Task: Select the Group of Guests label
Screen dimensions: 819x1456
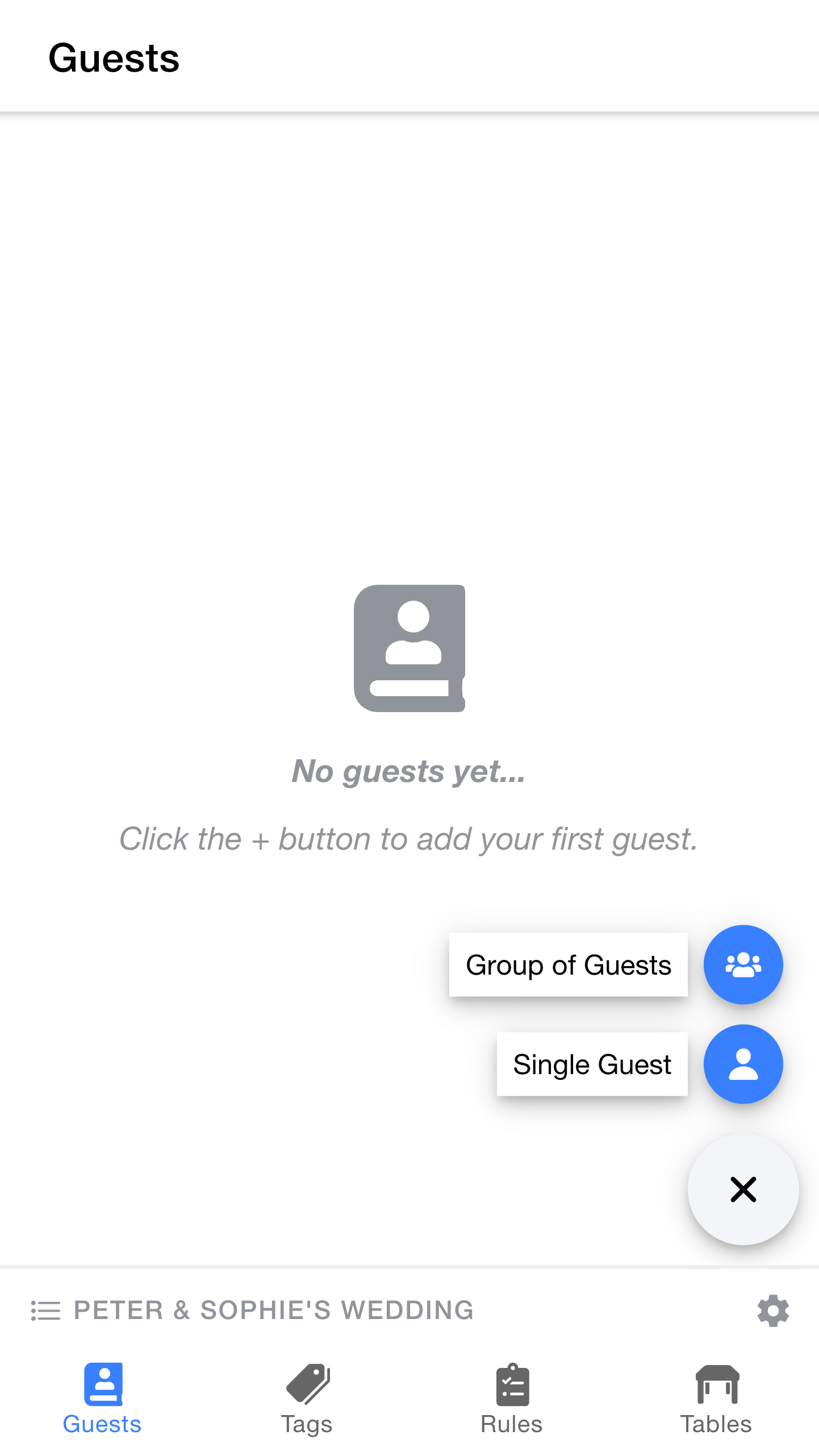Action: coord(568,964)
